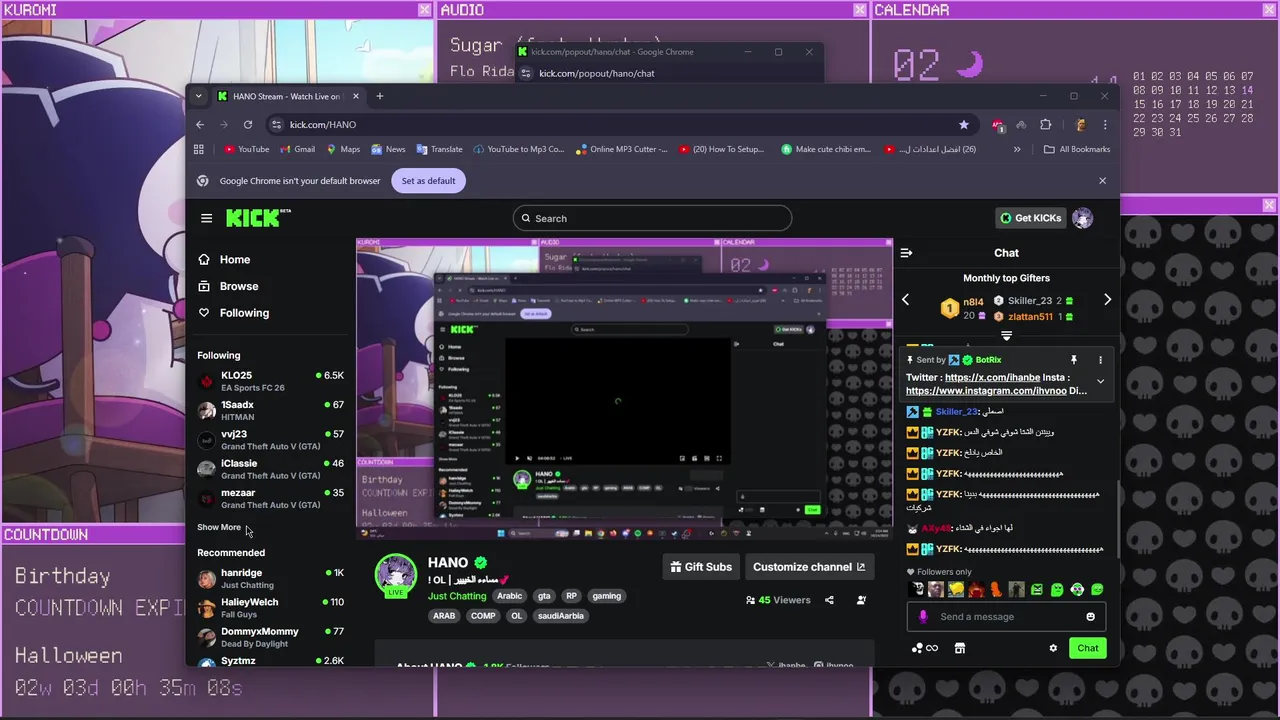
Task: Open a new Chrome tab
Action: pyautogui.click(x=380, y=96)
